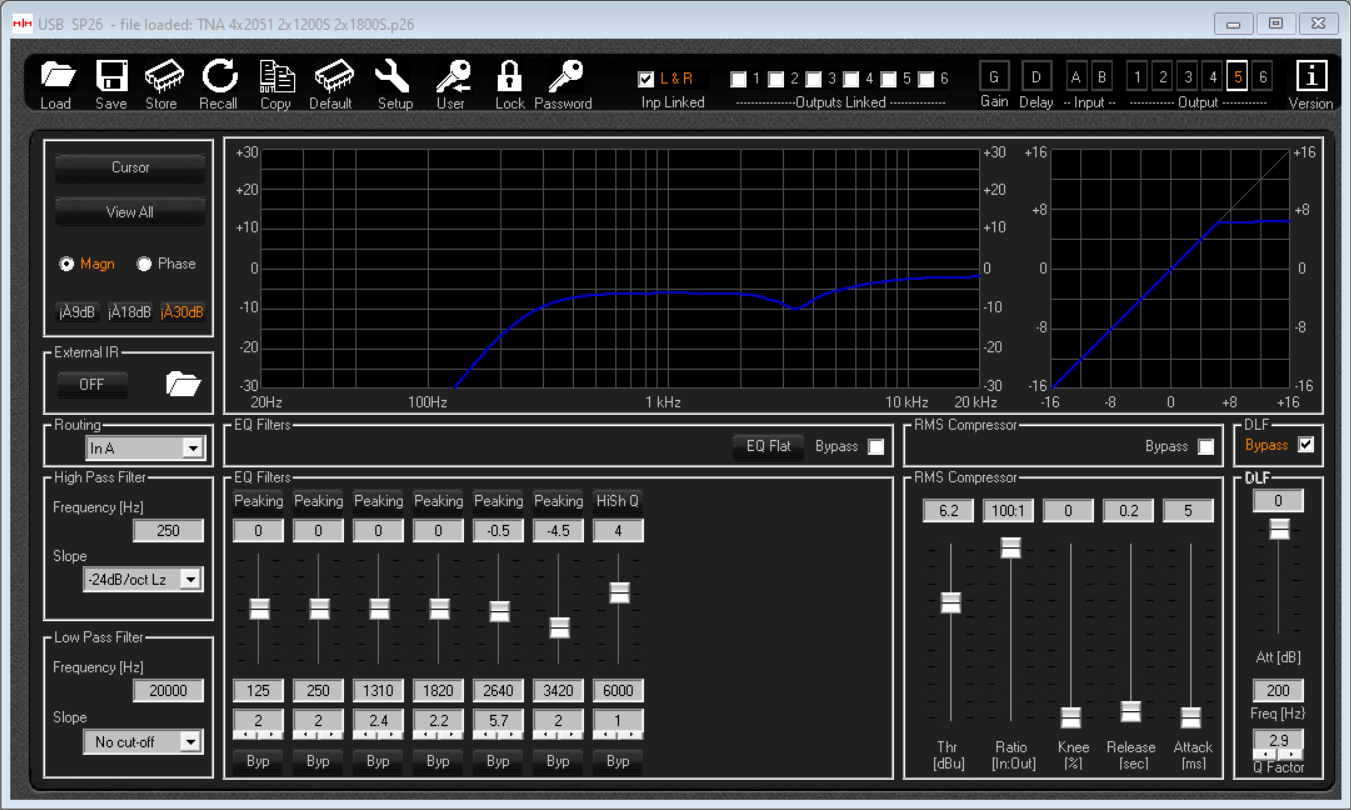Open the Version info icon
The height and width of the screenshot is (810, 1351).
(x=1310, y=77)
